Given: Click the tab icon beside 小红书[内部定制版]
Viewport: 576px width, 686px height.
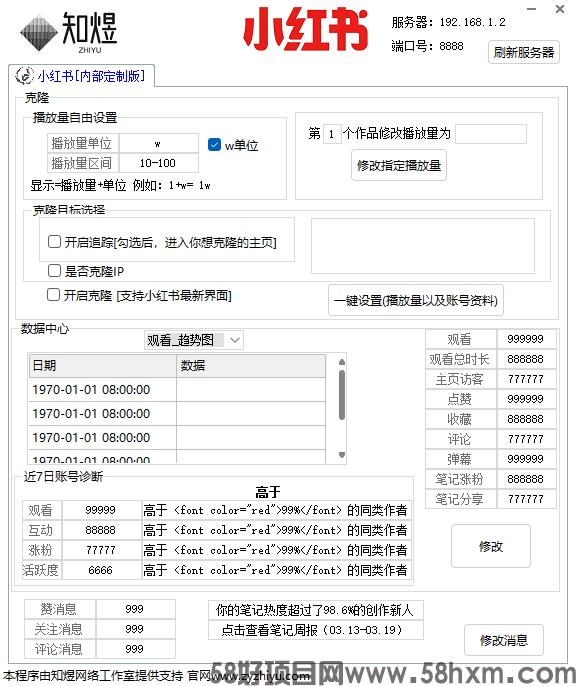Looking at the screenshot, I should [24, 76].
